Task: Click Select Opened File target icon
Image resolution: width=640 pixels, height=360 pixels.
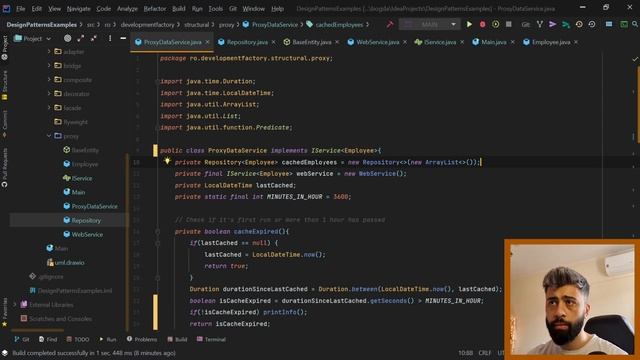Action: pyautogui.click(x=67, y=38)
